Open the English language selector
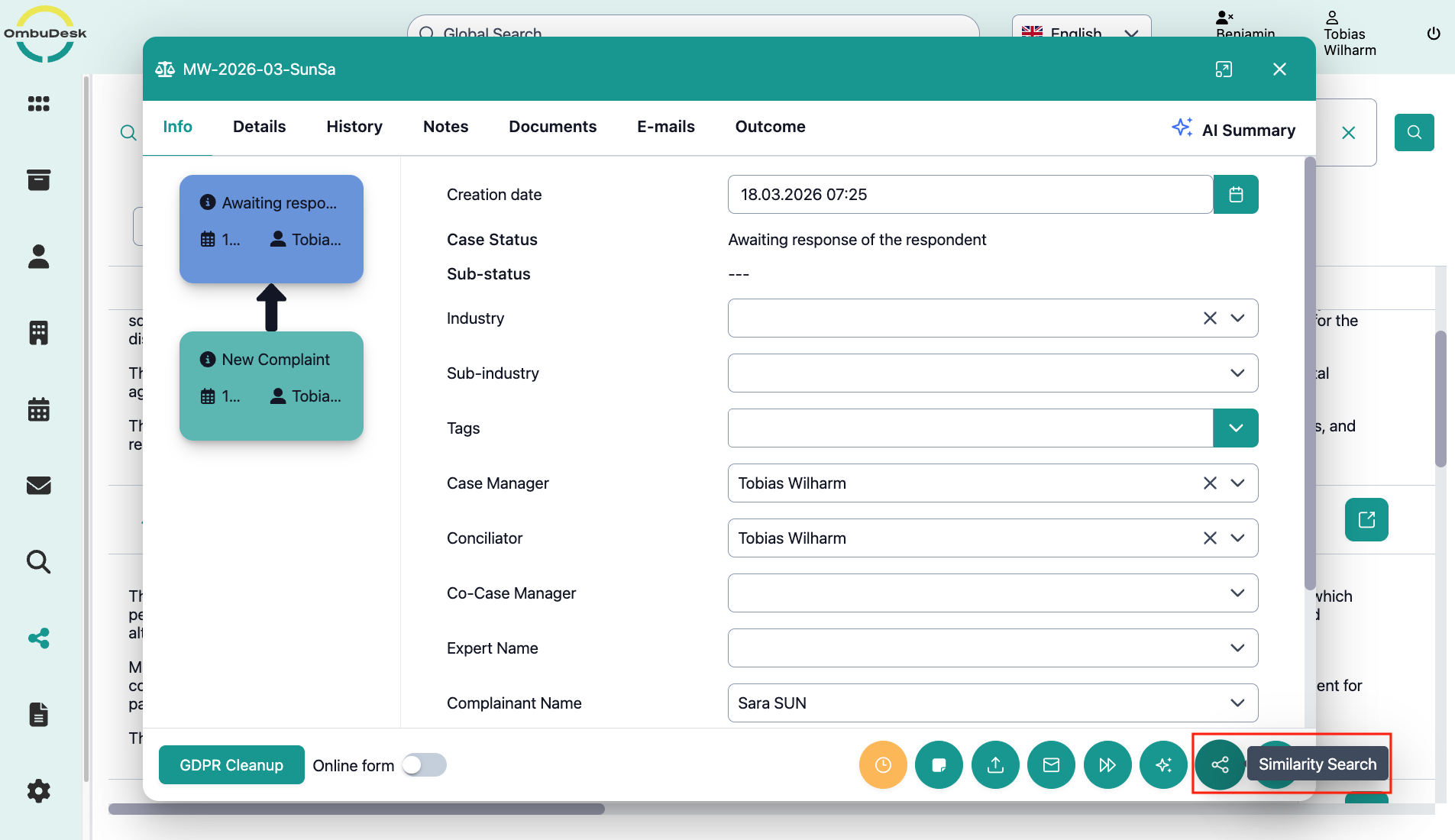The width and height of the screenshot is (1455, 840). tap(1081, 29)
